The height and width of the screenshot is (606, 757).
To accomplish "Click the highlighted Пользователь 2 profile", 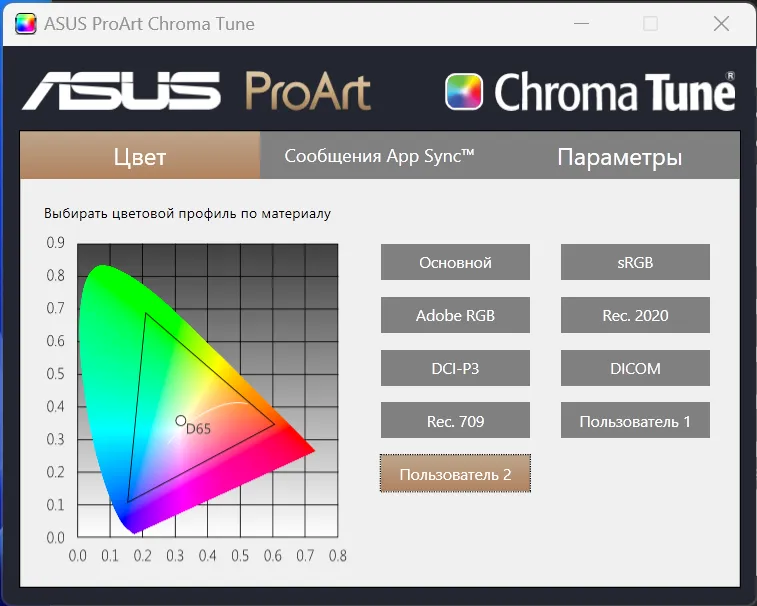I will (x=455, y=474).
